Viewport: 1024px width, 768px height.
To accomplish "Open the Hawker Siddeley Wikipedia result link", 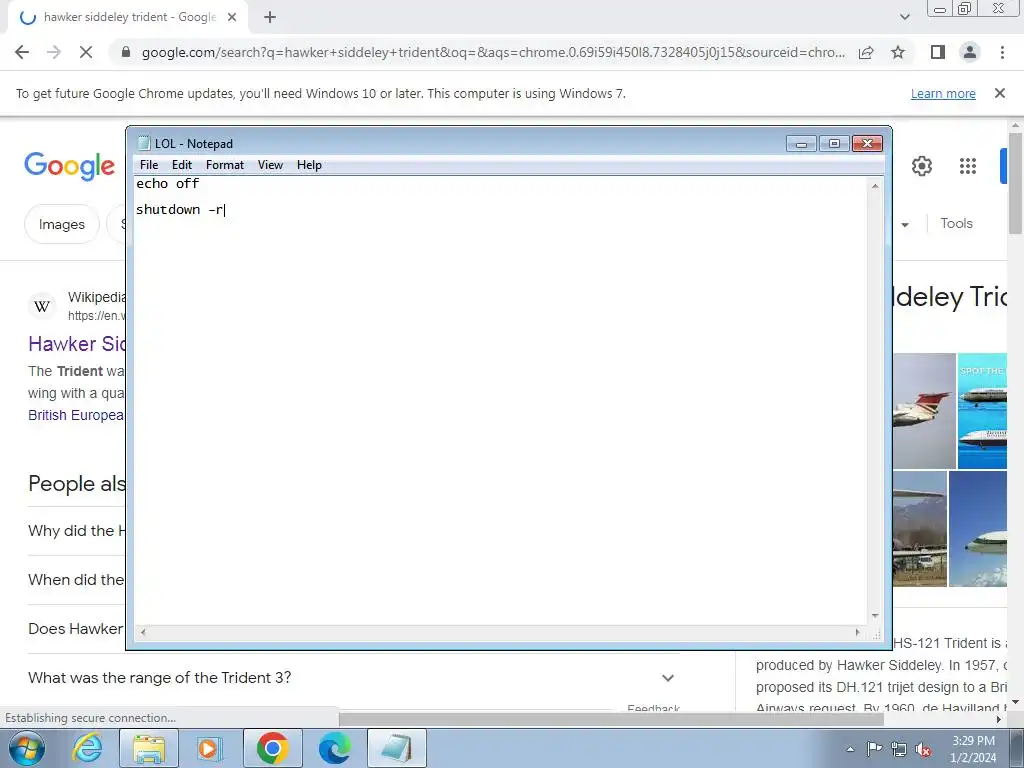I will 76,344.
